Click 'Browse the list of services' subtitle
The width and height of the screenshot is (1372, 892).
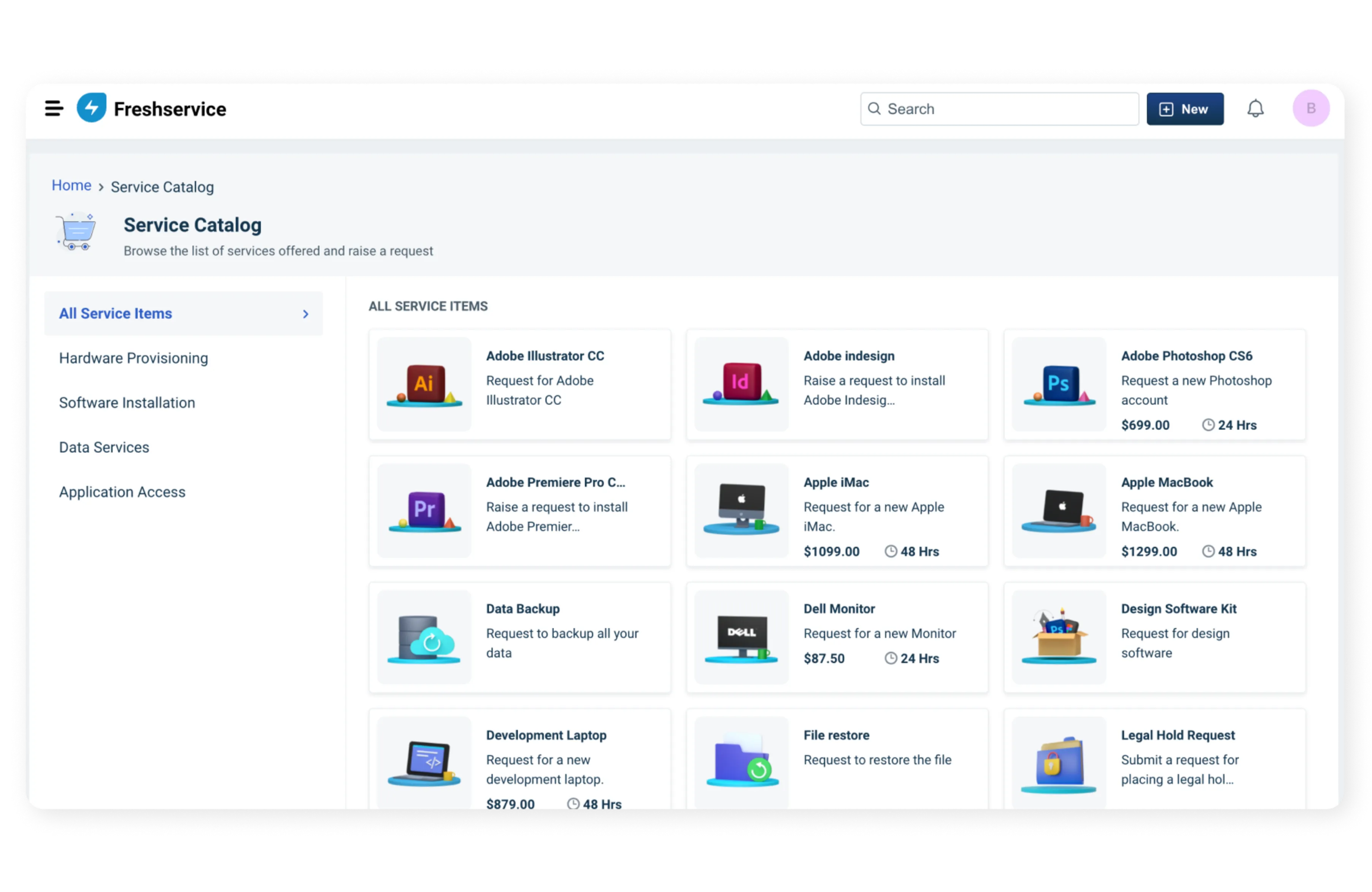(x=278, y=251)
